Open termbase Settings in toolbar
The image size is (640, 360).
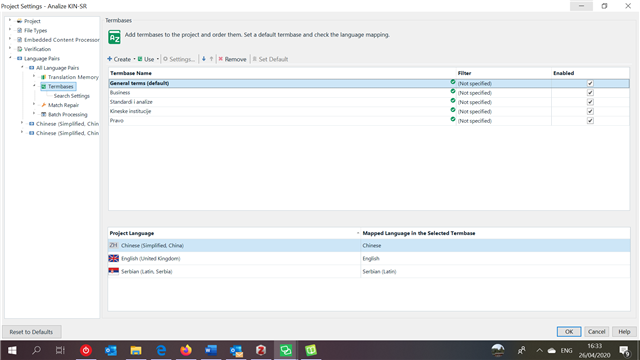179,59
